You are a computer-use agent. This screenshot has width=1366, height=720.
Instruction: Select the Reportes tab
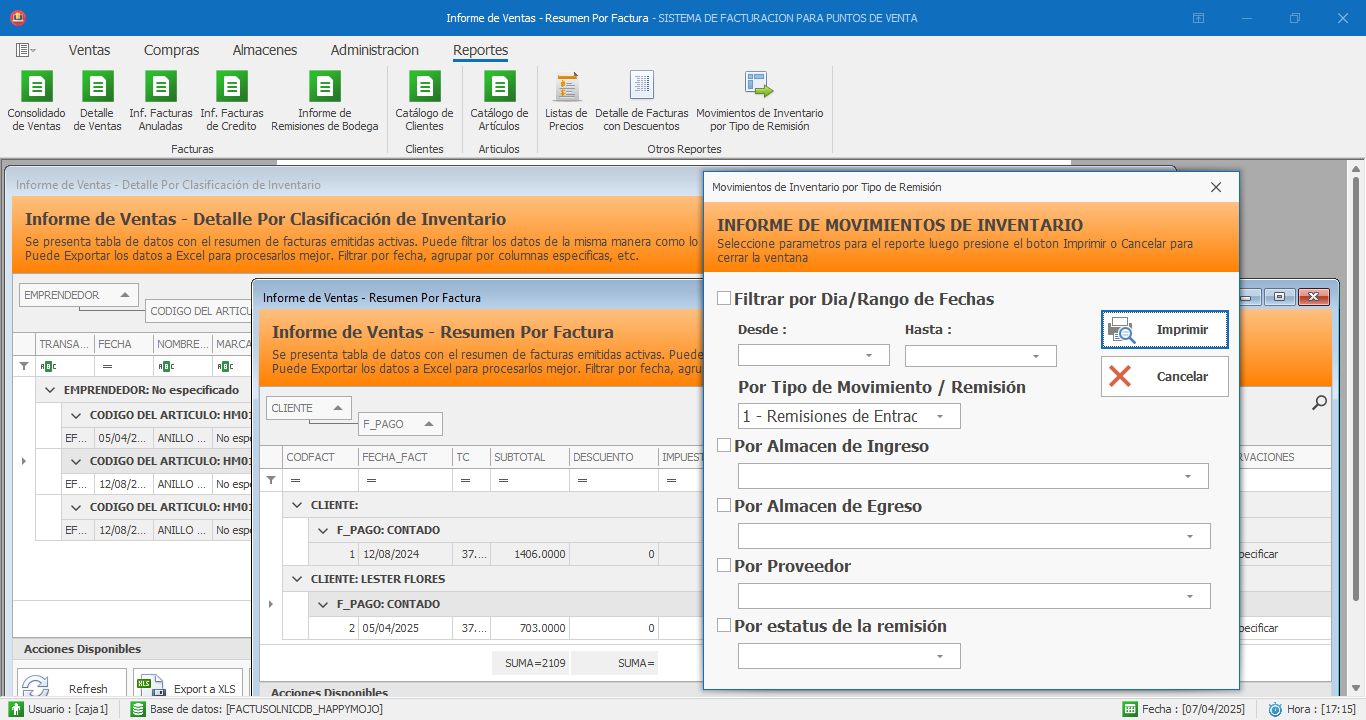tap(481, 50)
